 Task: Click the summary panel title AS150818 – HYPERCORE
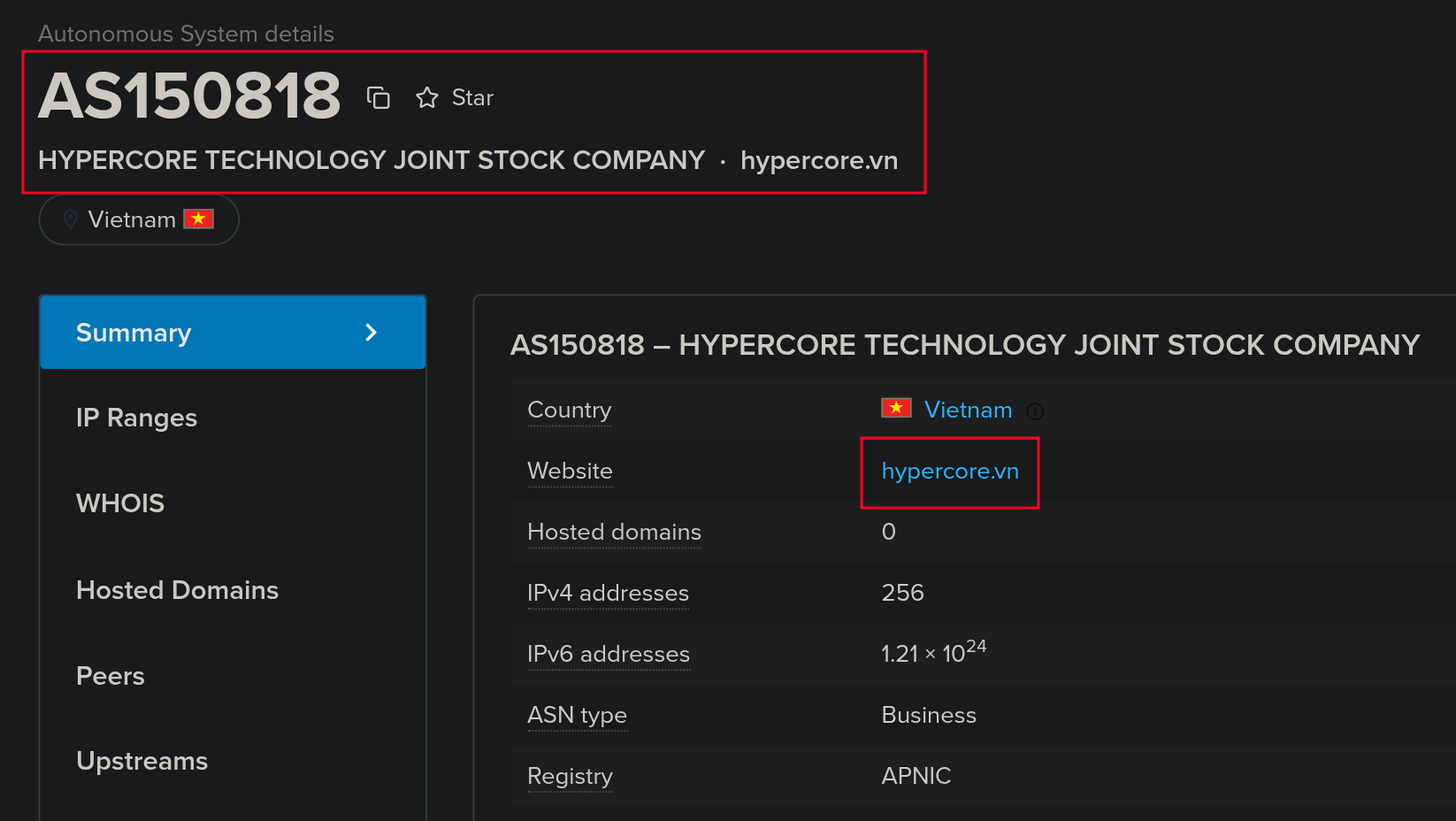click(965, 345)
